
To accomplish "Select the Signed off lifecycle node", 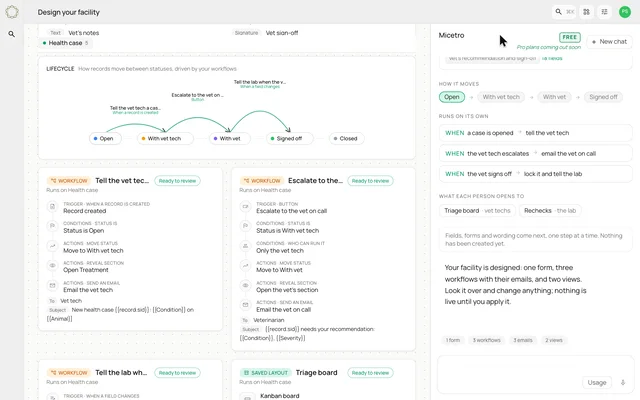I will [289, 138].
